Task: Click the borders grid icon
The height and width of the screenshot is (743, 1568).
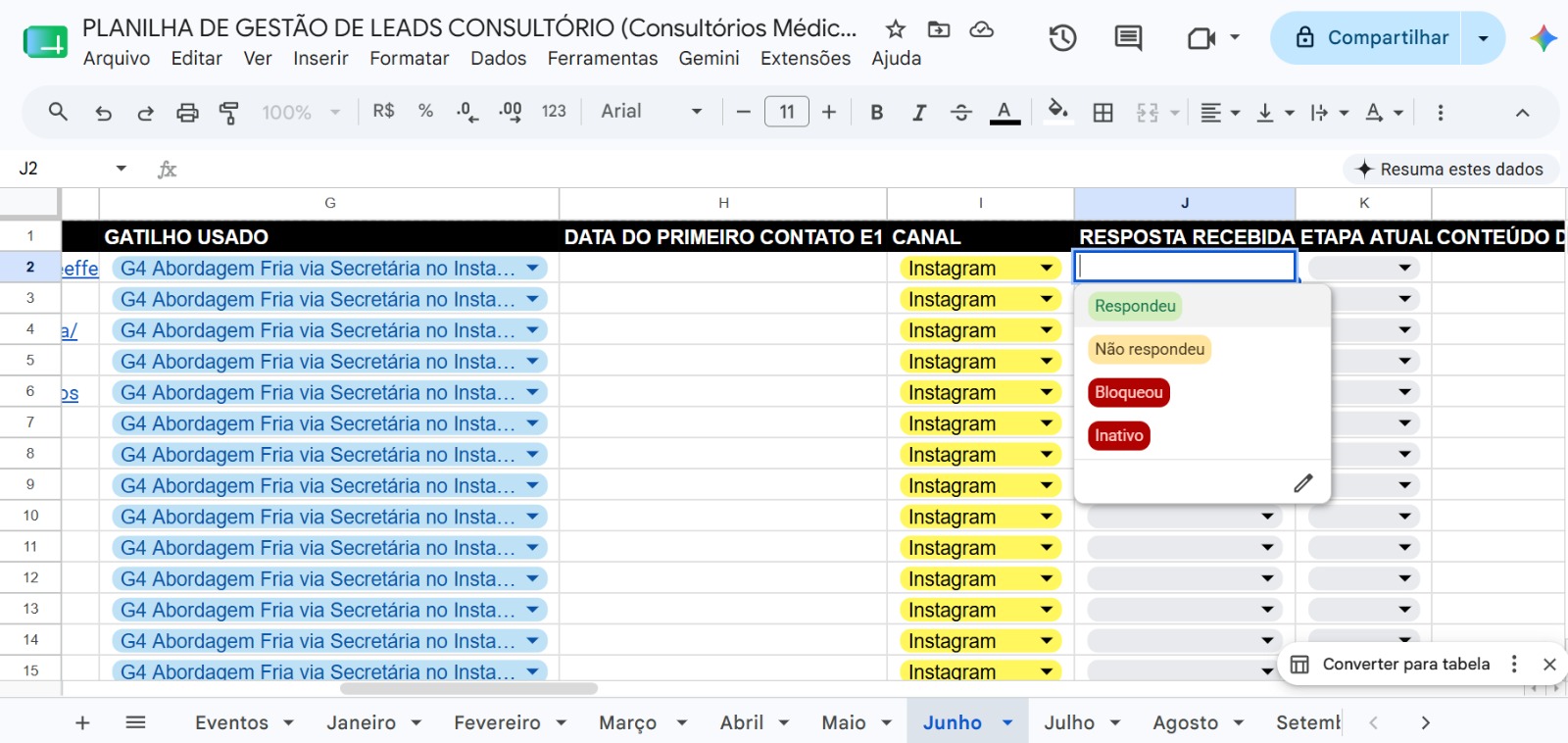Action: click(1102, 113)
